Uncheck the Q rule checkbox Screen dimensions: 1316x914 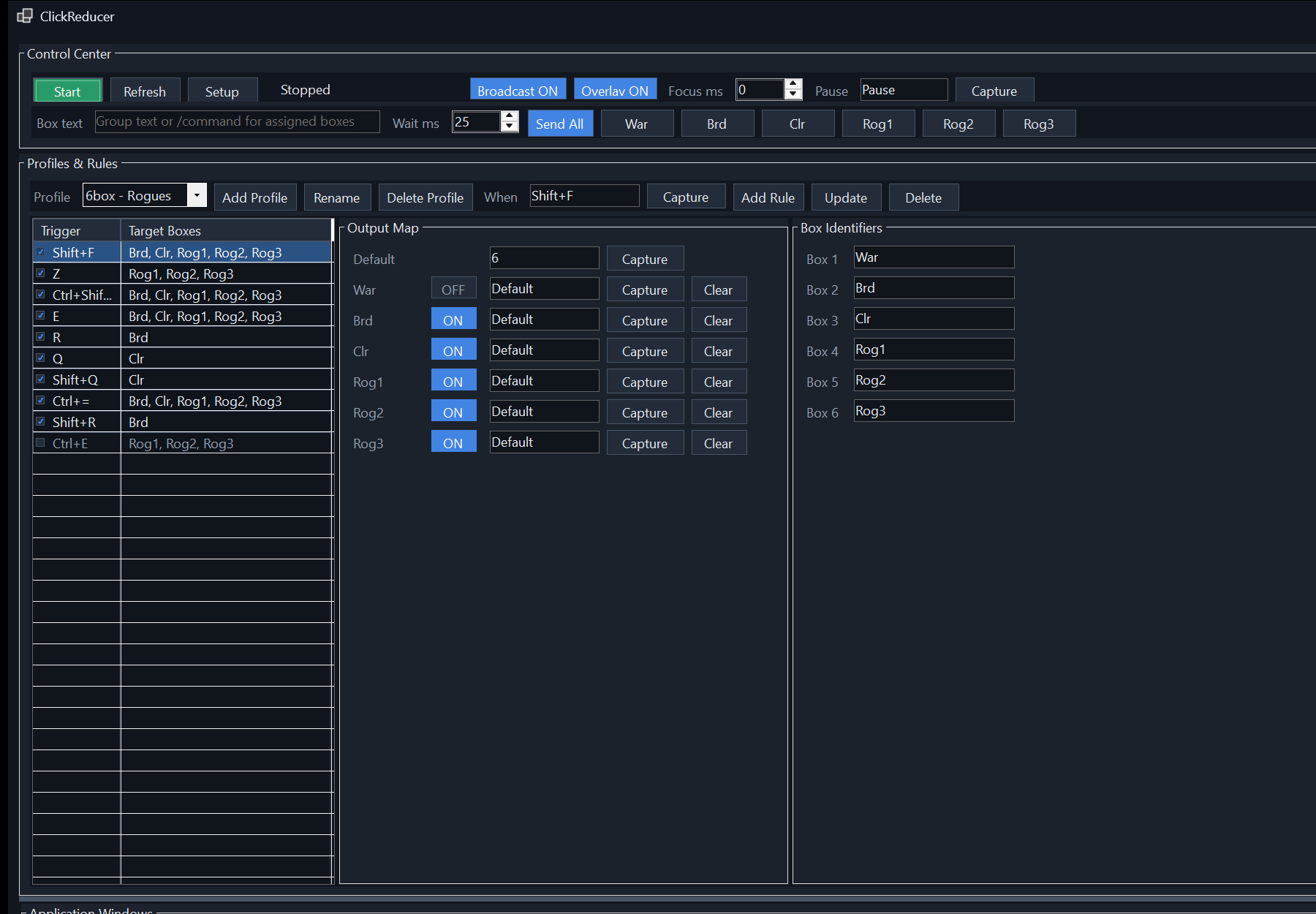[40, 358]
